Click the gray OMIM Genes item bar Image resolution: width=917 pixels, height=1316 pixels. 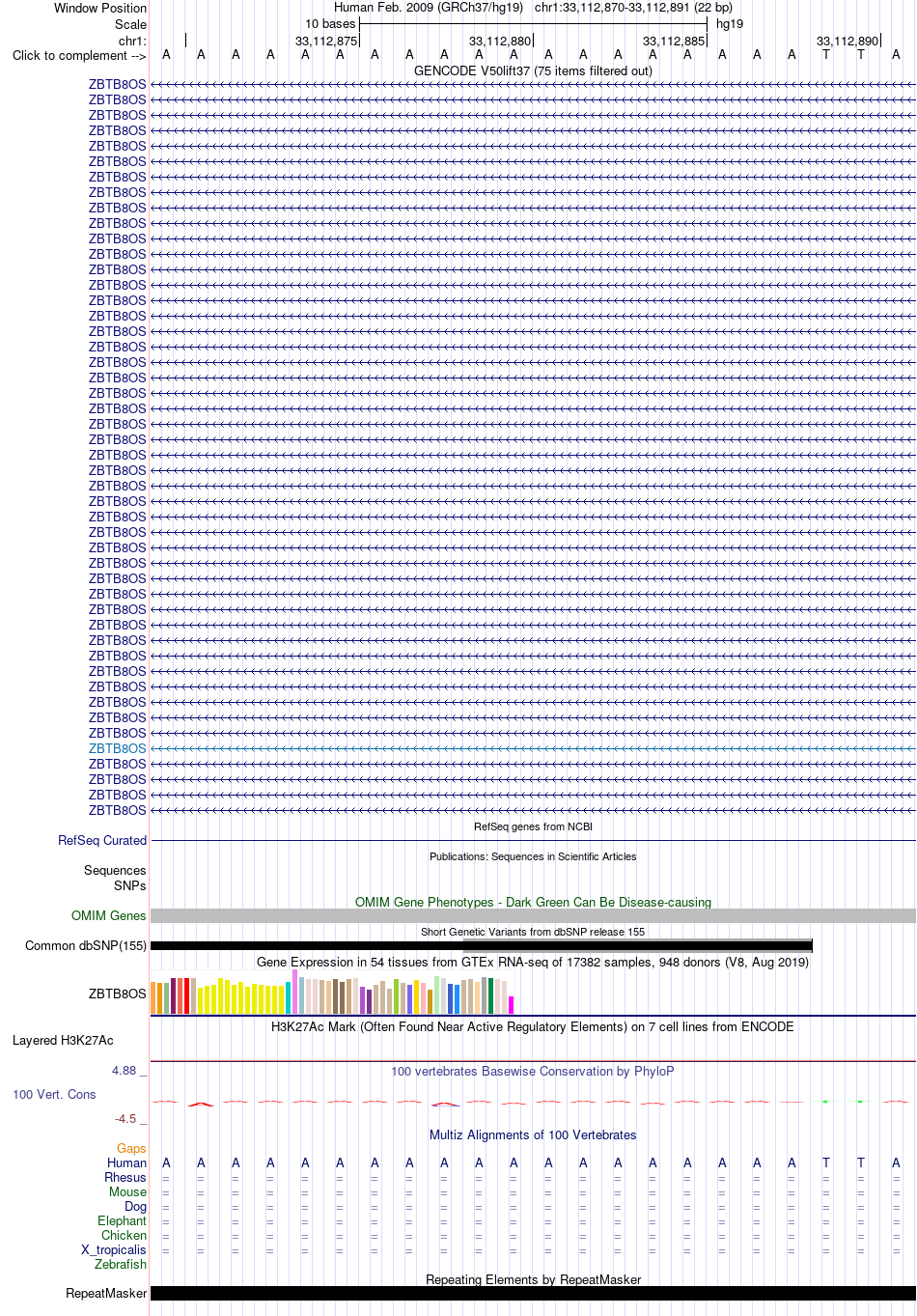click(x=533, y=915)
